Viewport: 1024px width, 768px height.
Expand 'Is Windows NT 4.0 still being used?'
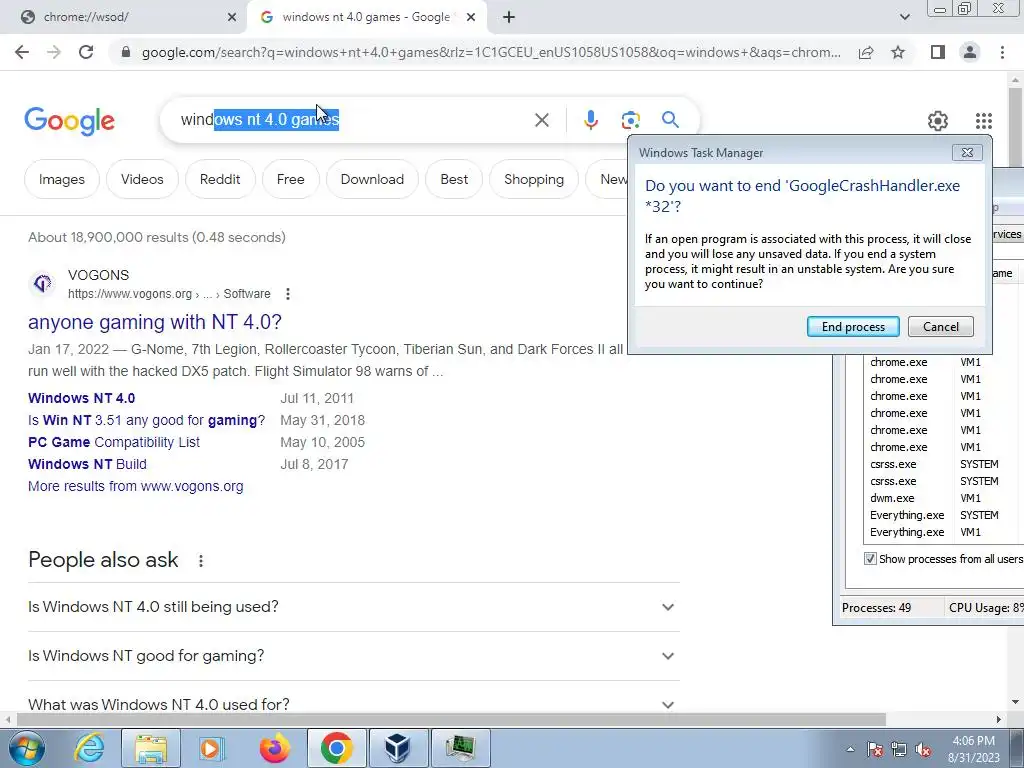[x=353, y=607]
